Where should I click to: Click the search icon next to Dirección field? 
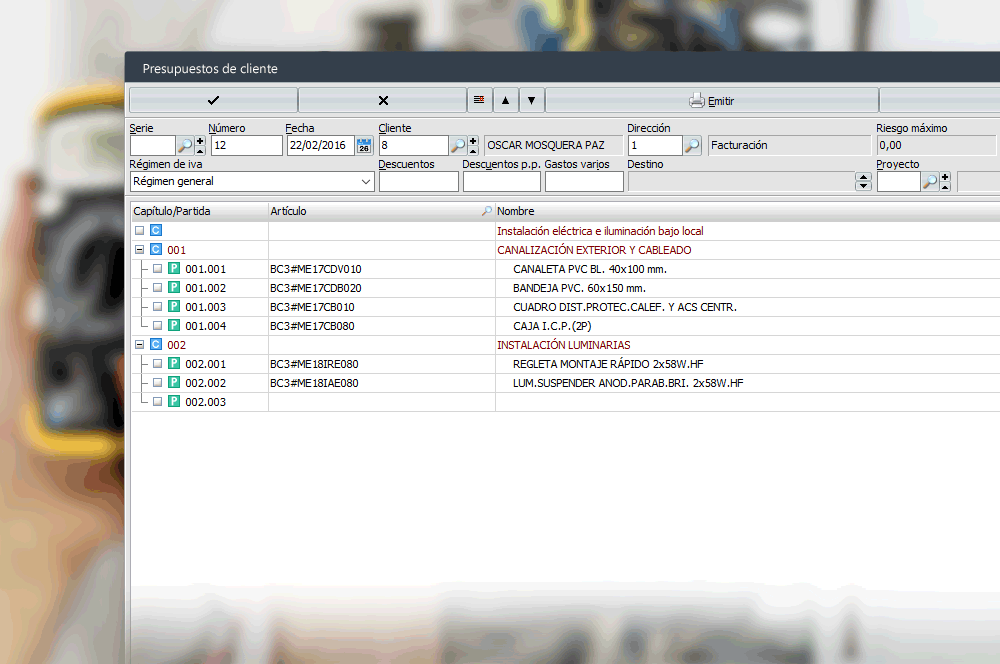click(692, 146)
